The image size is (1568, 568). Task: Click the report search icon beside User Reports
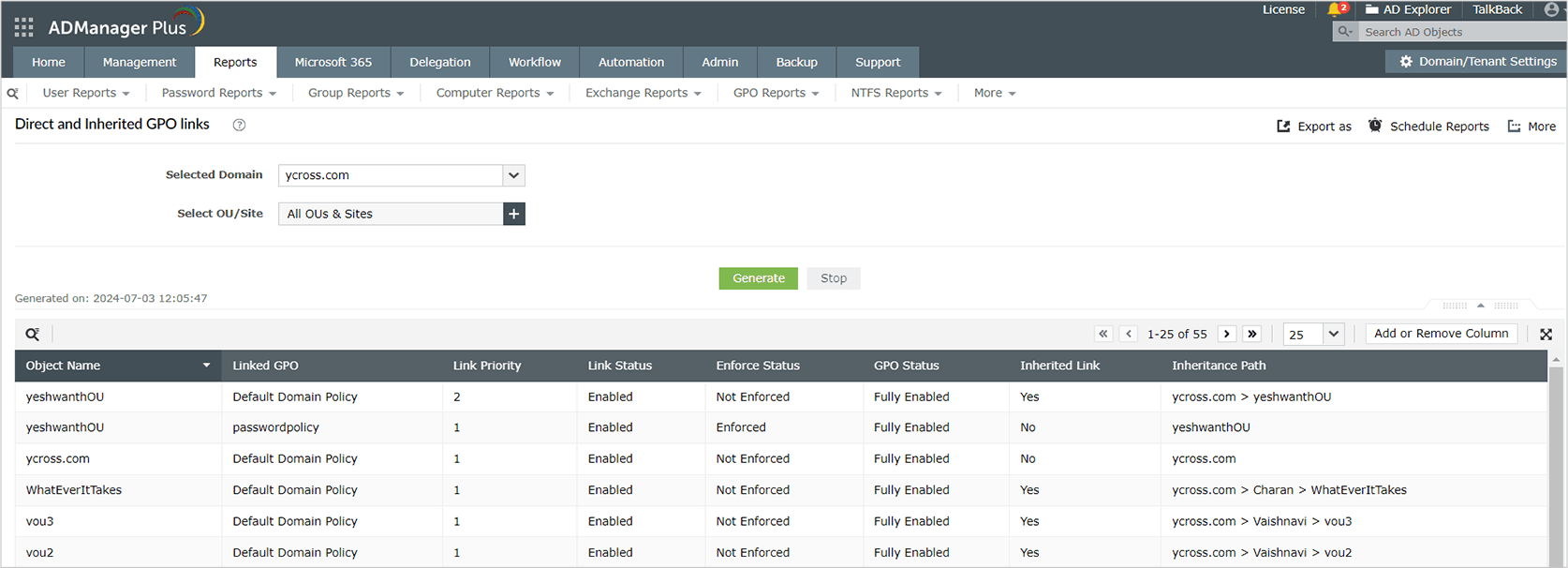(x=13, y=93)
